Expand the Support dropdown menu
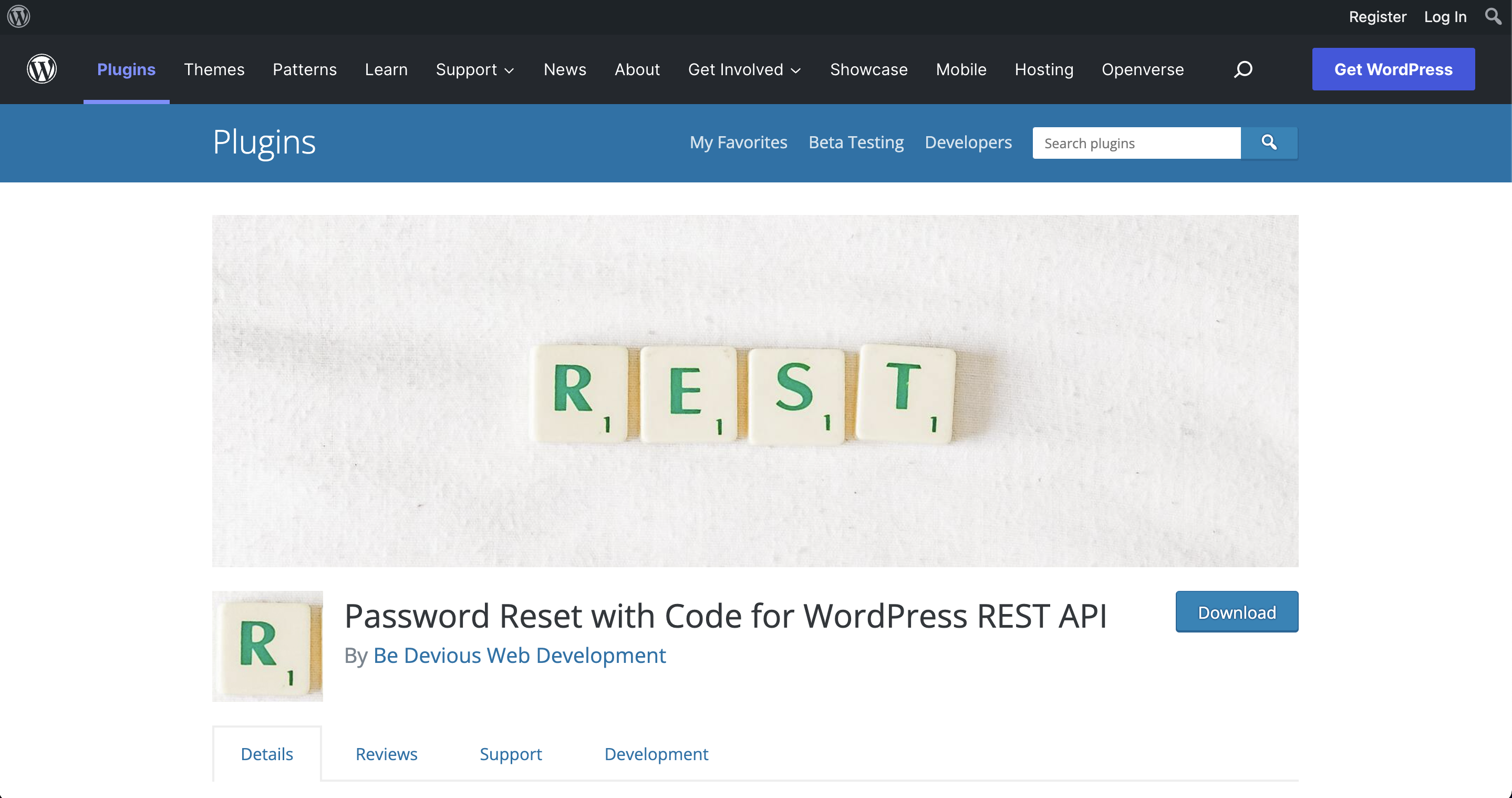This screenshot has width=1512, height=798. [475, 69]
